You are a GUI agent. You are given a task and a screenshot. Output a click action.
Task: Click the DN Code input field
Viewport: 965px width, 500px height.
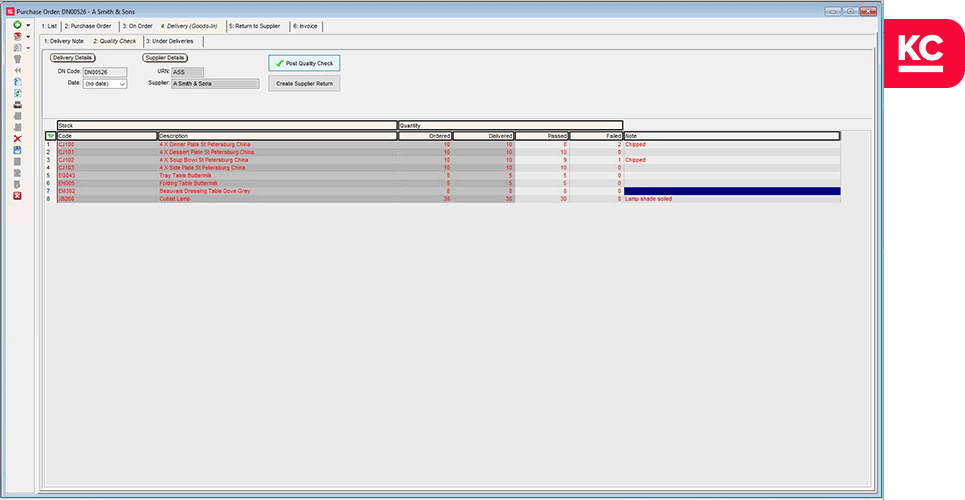(105, 73)
